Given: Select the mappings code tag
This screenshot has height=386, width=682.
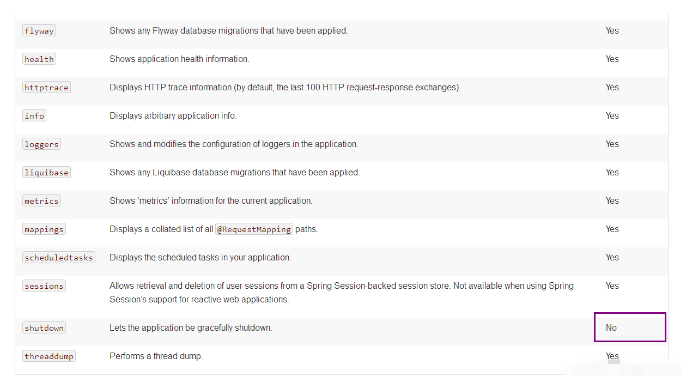Looking at the screenshot, I should [44, 229].
